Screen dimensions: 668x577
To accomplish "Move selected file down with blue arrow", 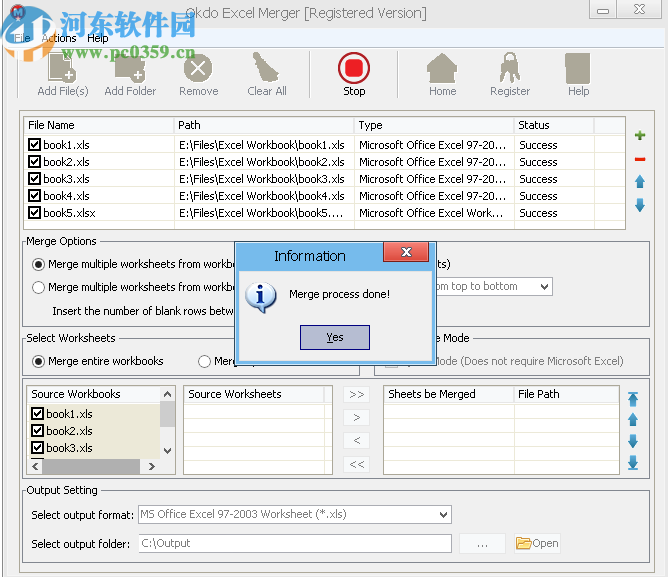I will tap(640, 205).
